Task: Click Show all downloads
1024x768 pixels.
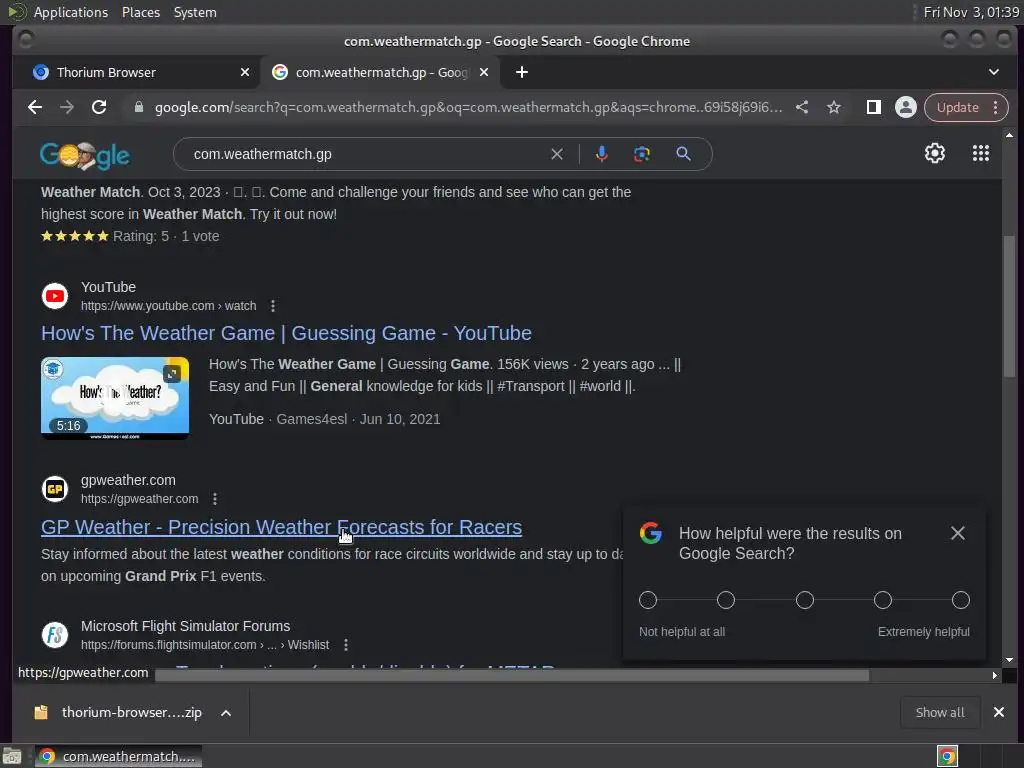Action: (940, 712)
